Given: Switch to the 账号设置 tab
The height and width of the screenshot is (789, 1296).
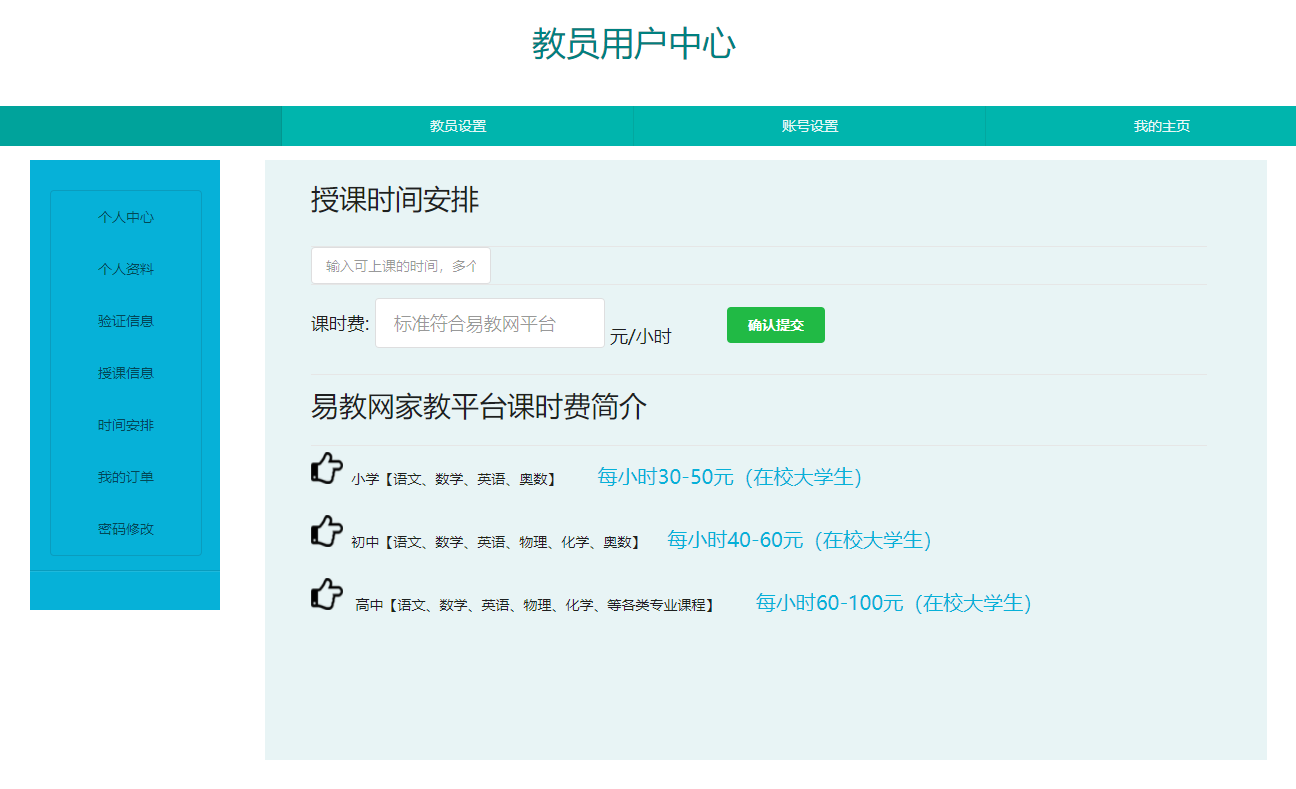Looking at the screenshot, I should pyautogui.click(x=809, y=126).
